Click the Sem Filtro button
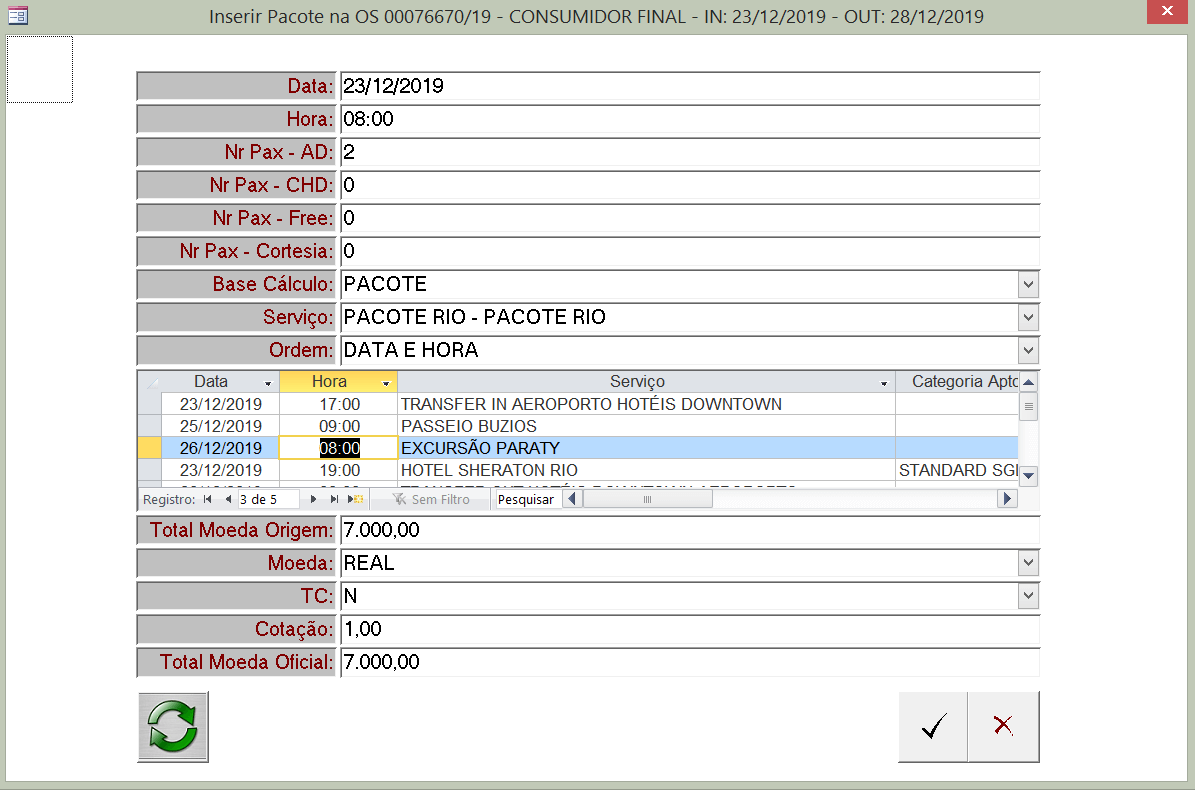1195x790 pixels. [431, 499]
